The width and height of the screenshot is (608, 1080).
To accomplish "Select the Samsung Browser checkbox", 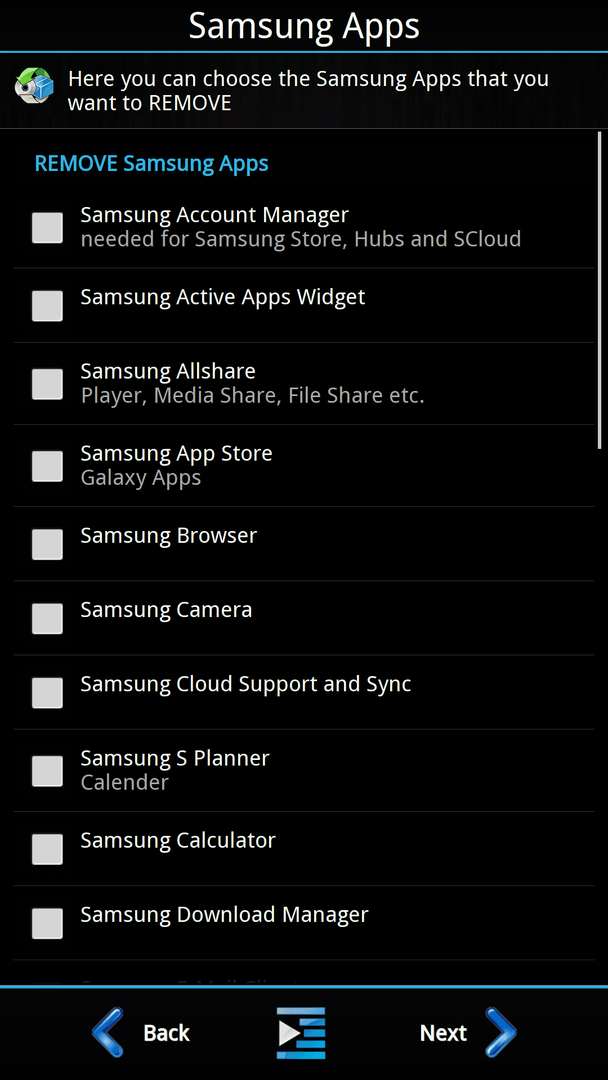I will (48, 544).
